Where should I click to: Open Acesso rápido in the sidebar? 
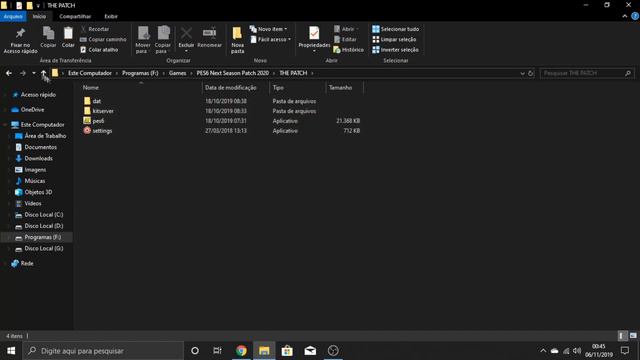click(38, 95)
